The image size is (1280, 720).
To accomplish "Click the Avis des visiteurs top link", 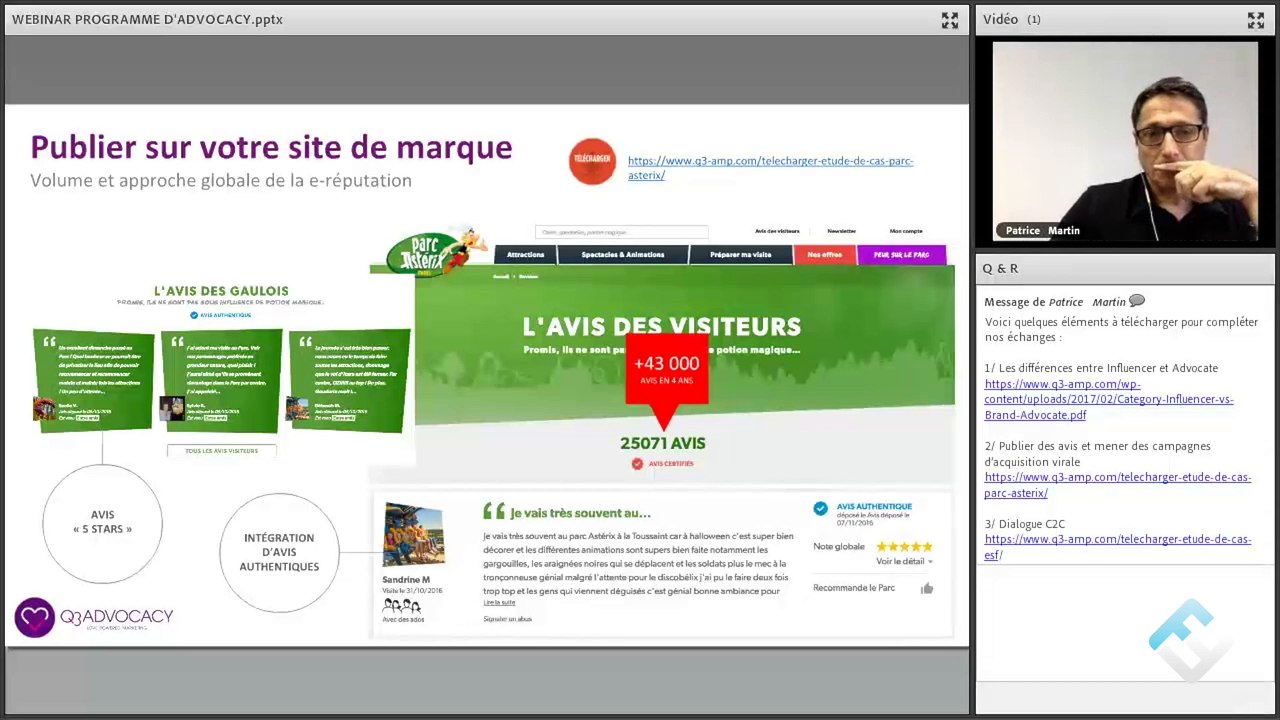I will (777, 231).
